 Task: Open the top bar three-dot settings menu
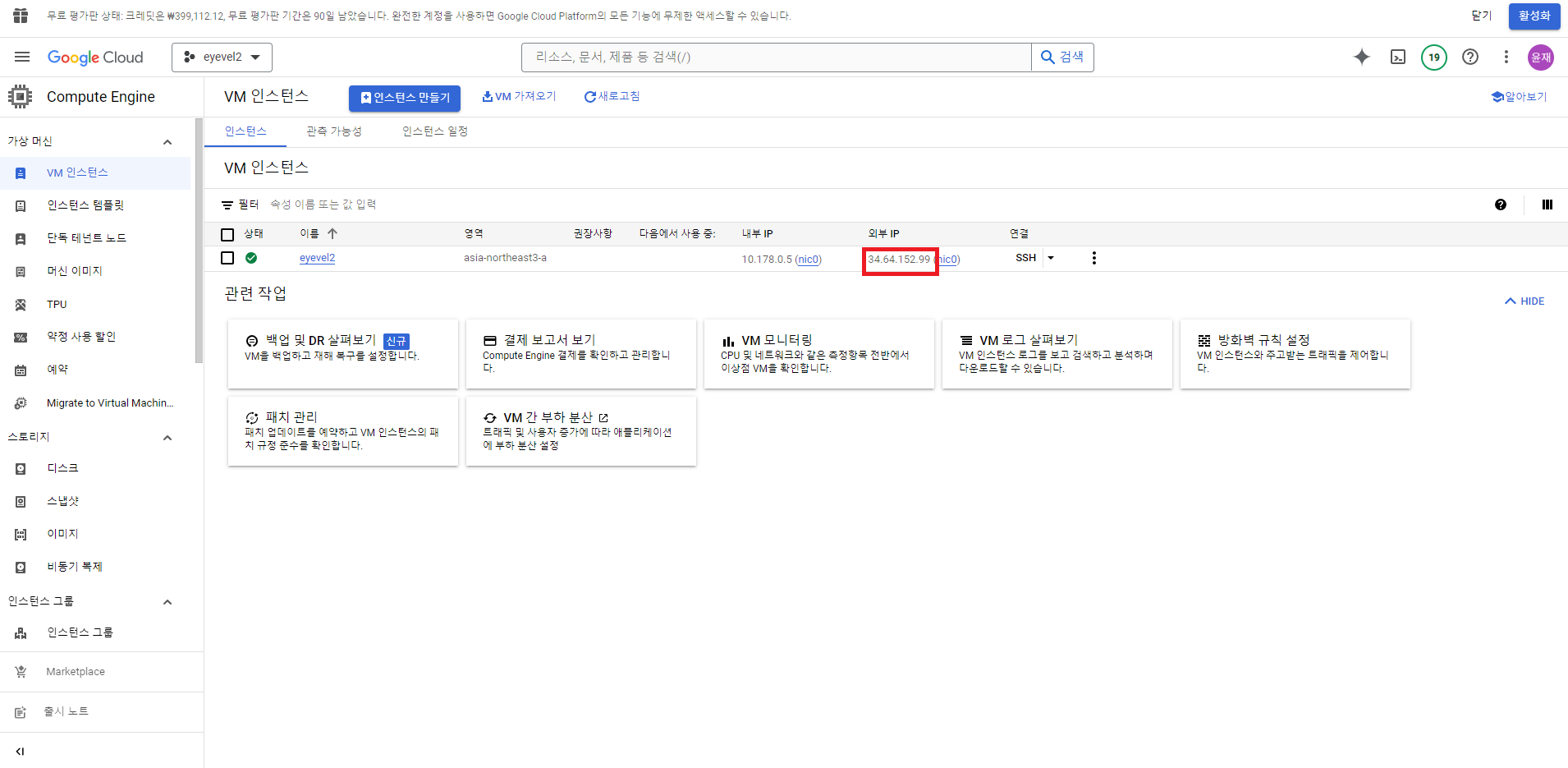tap(1506, 57)
